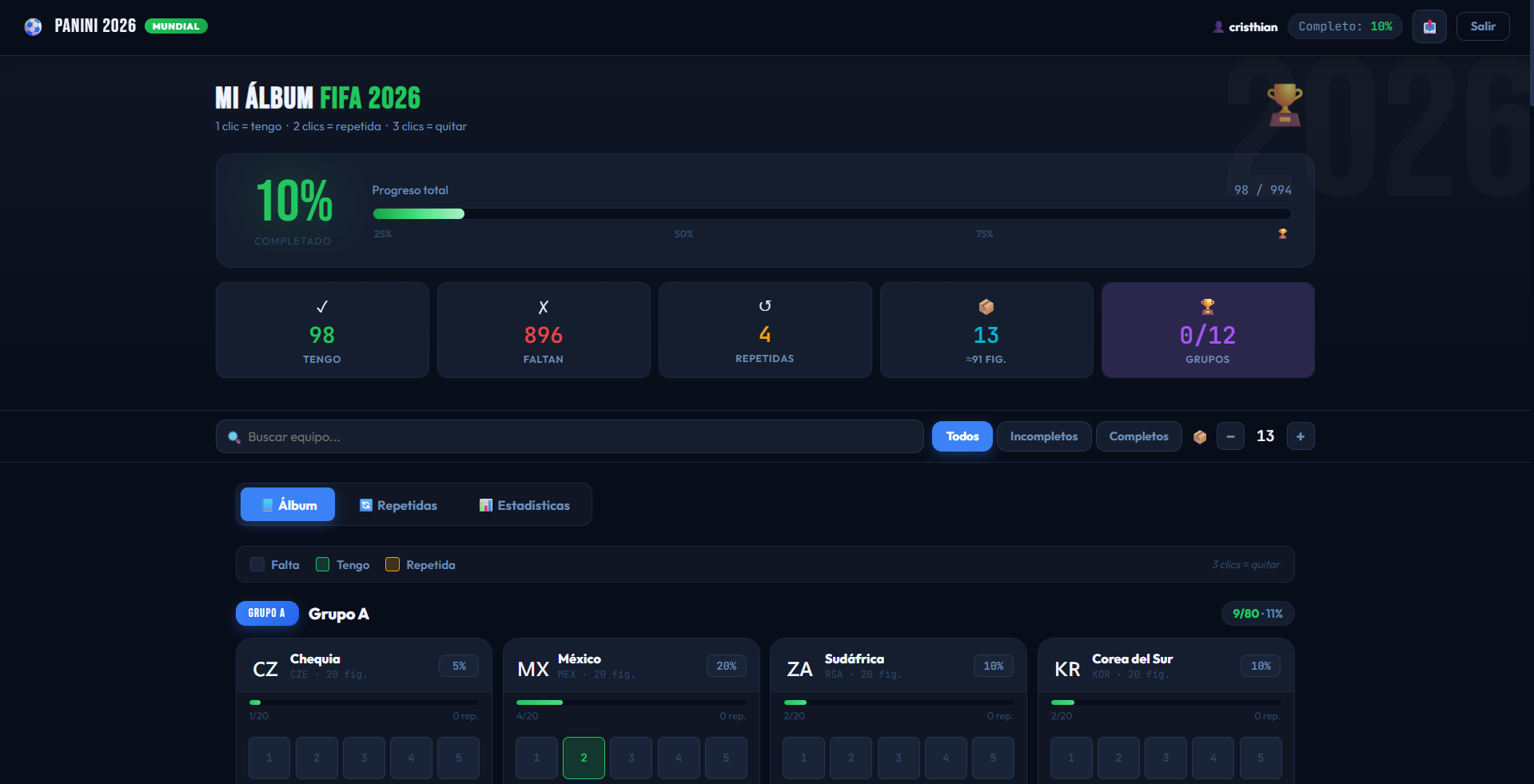Image resolution: width=1534 pixels, height=784 pixels.
Task: Toggle the owned México sticker 2
Action: pyautogui.click(x=584, y=758)
